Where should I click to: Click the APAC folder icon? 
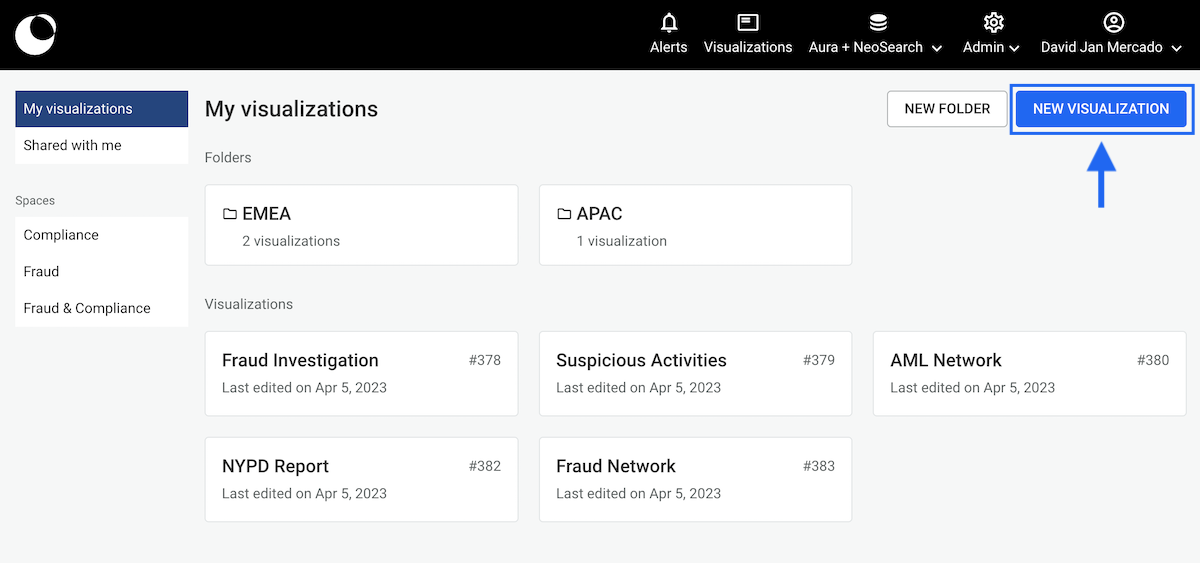[x=564, y=214]
